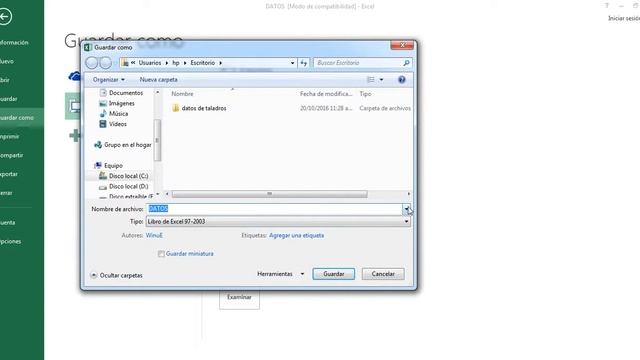Click the refresh button beside address bar
This screenshot has height=360, width=640.
(304, 63)
